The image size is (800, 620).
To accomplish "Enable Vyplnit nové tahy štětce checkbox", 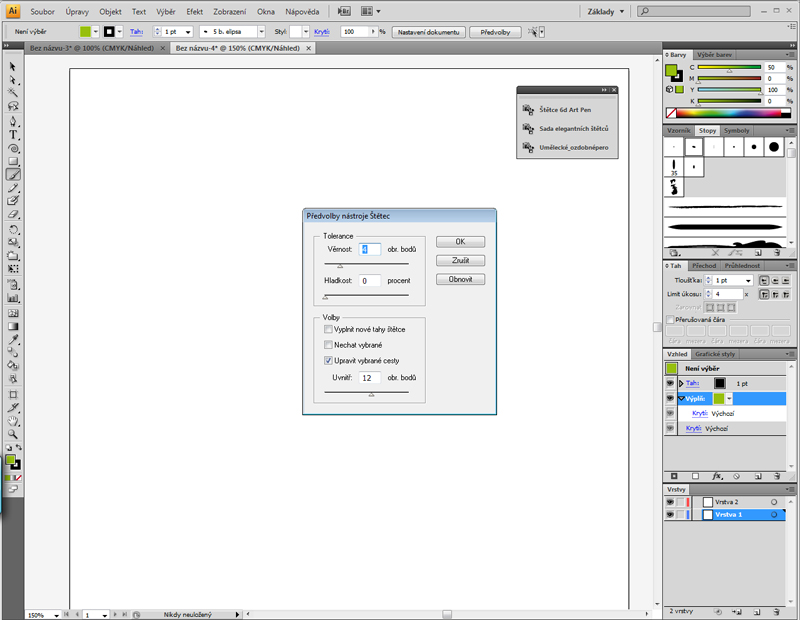I will pyautogui.click(x=329, y=329).
